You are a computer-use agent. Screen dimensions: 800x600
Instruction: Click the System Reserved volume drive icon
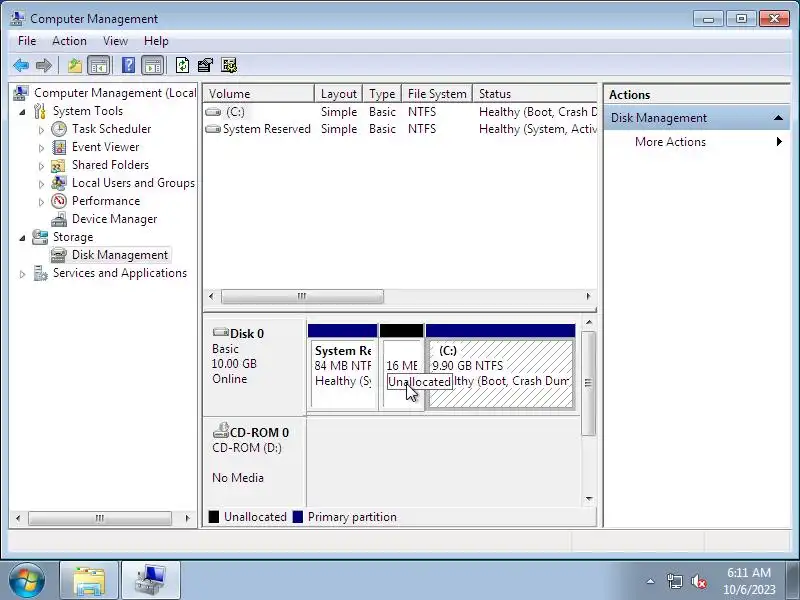213,129
